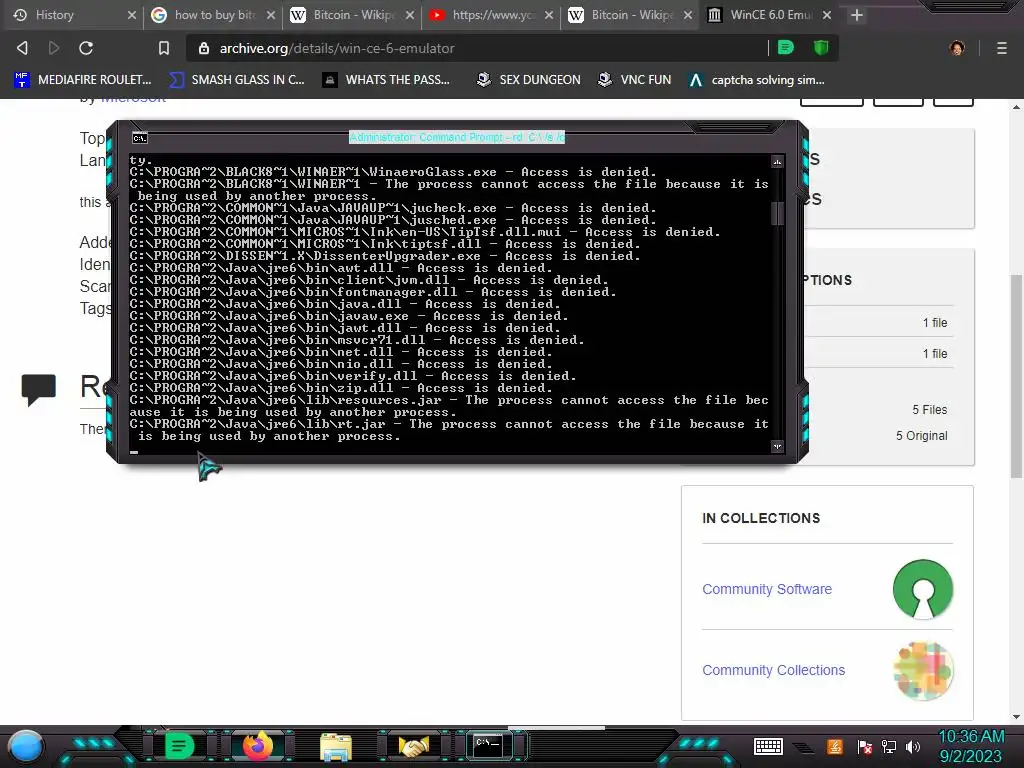The image size is (1024, 768).
Task: Open a new browser tab
Action: (857, 14)
